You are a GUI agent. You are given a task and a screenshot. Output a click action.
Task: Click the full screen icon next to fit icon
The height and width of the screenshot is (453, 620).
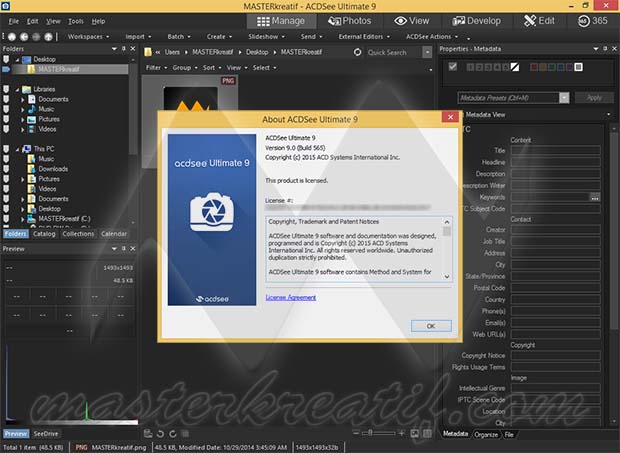pyautogui.click(x=427, y=434)
